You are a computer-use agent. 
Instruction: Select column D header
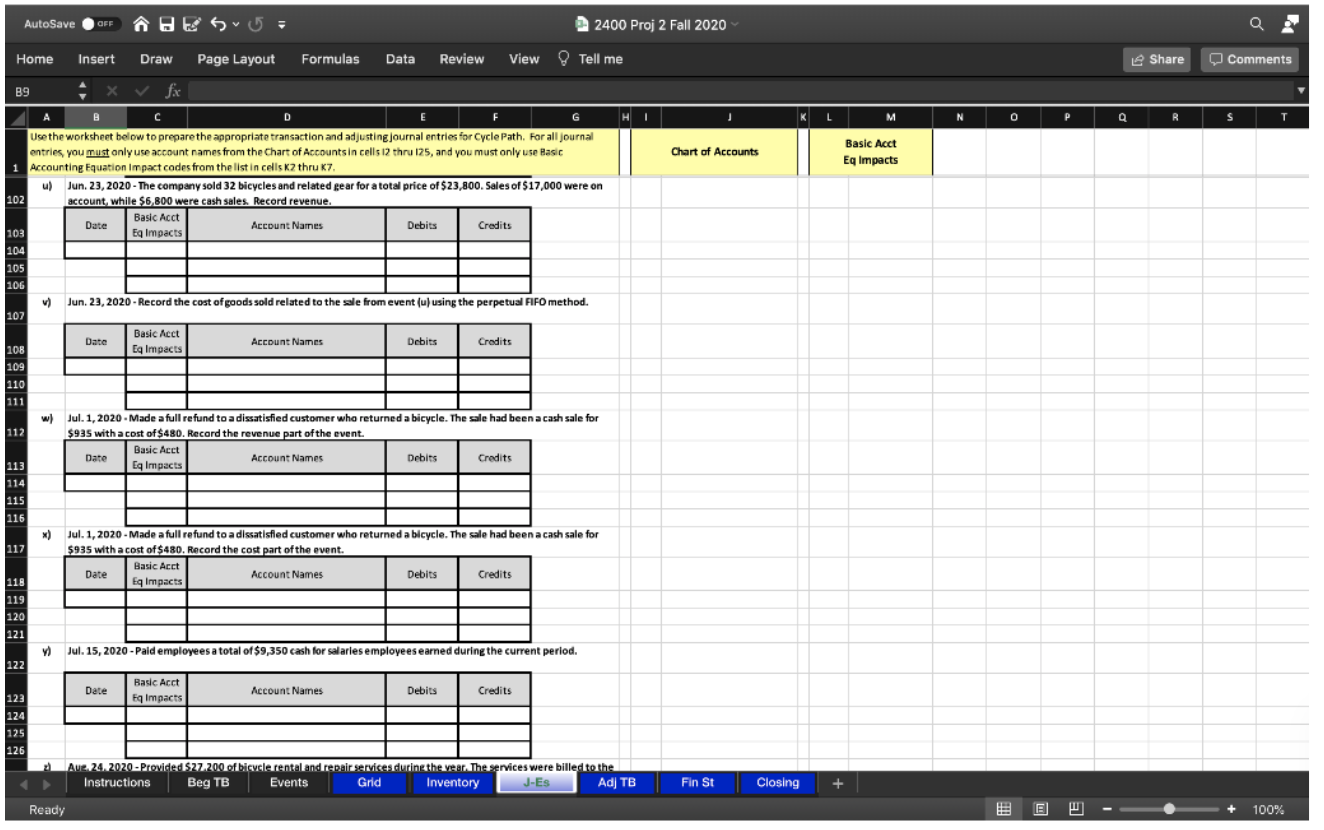point(286,118)
